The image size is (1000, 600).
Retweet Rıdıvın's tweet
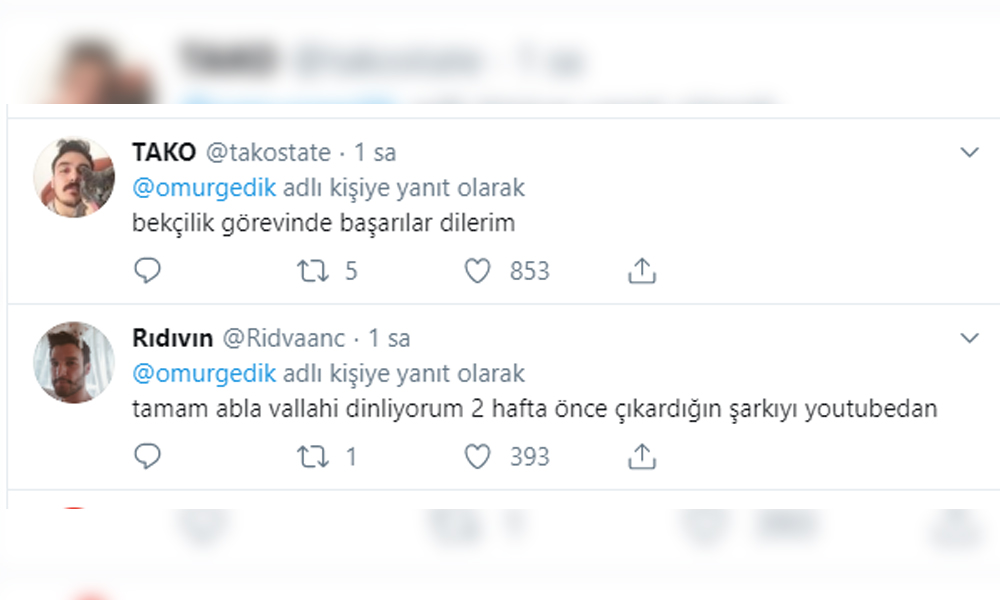pos(313,457)
